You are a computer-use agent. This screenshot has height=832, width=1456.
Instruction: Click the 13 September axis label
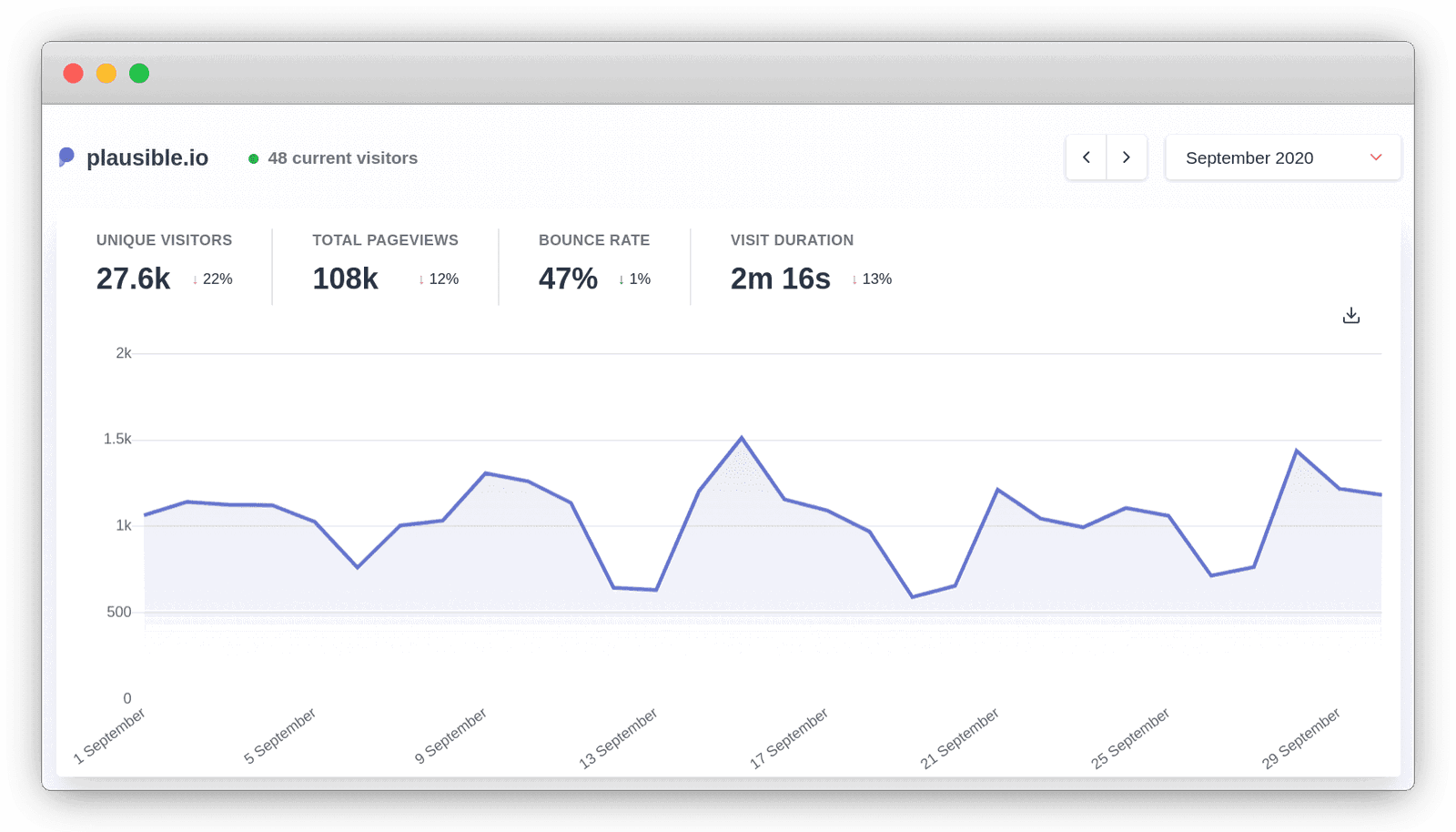619,738
